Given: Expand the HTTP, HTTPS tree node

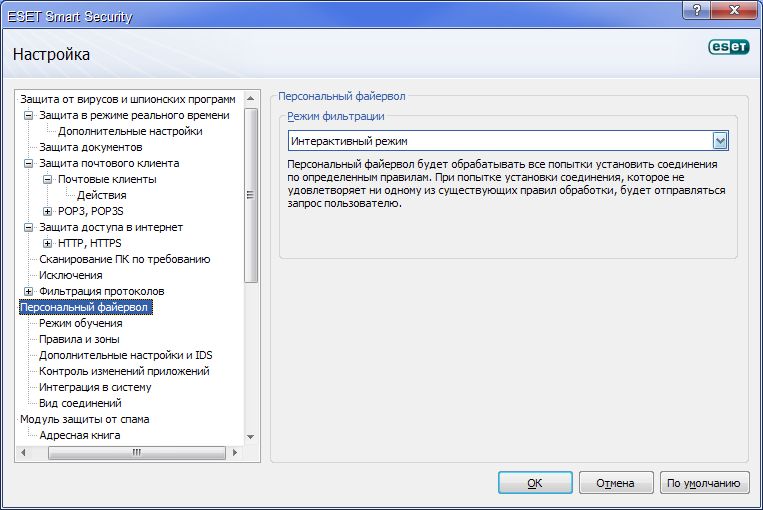Looking at the screenshot, I should (48, 244).
